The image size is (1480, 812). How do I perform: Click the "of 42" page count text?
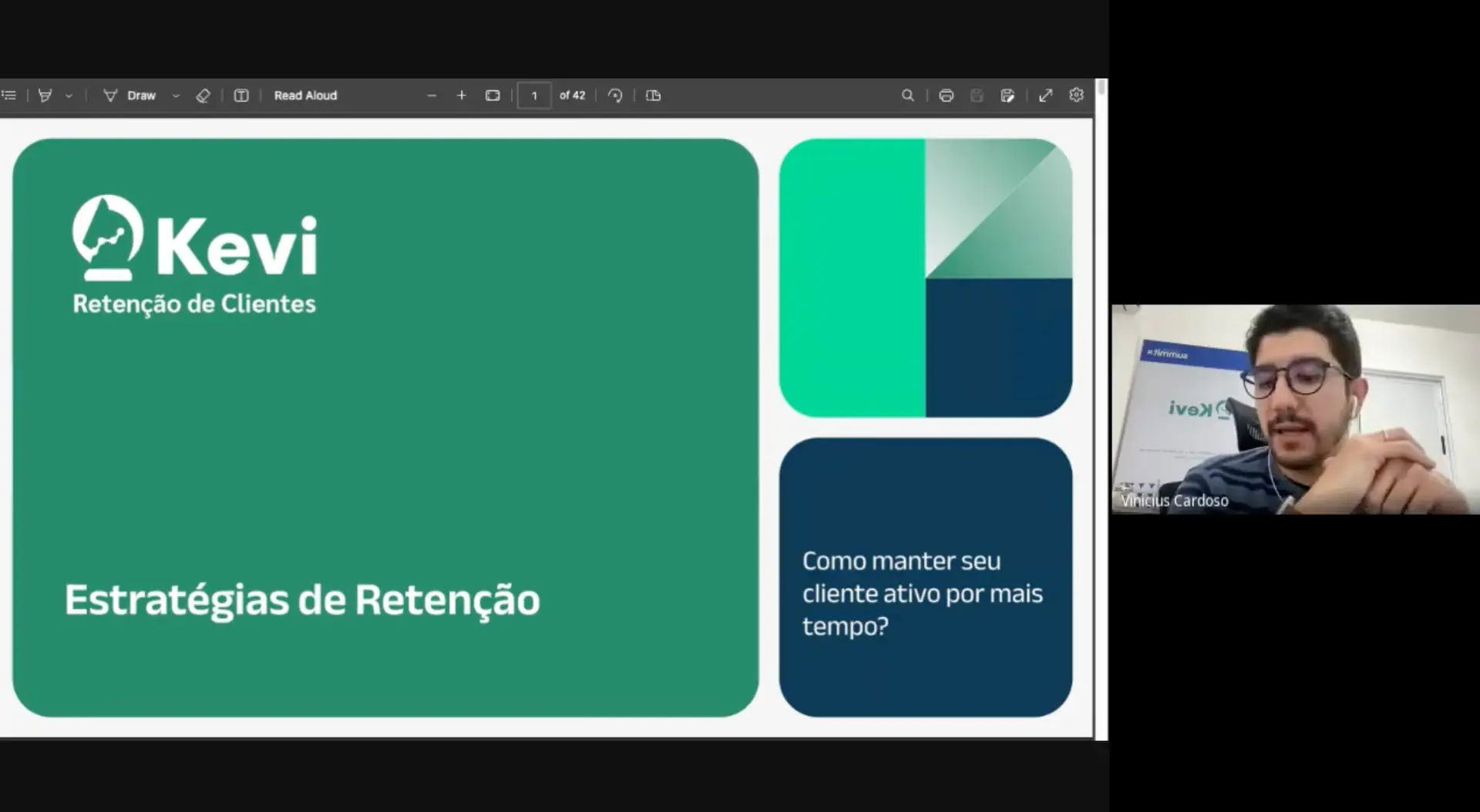[572, 96]
